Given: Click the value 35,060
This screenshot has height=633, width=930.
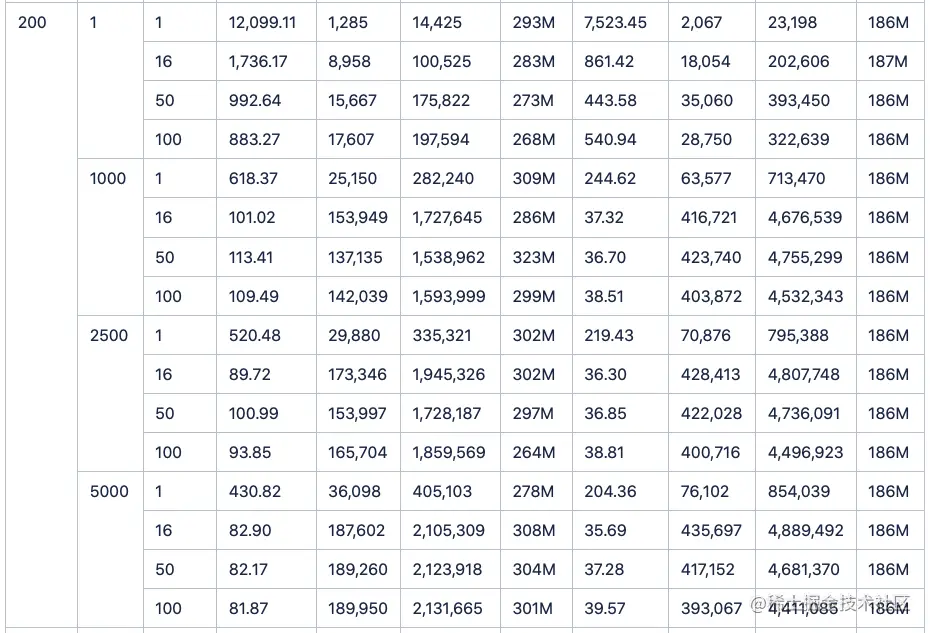Looking at the screenshot, I should pyautogui.click(x=706, y=100).
